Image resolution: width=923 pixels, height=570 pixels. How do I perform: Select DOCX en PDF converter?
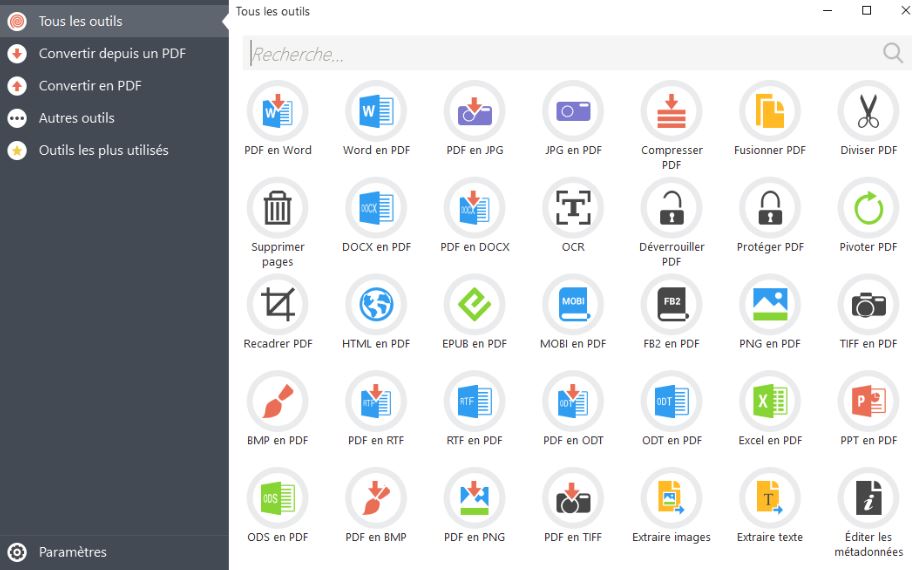pyautogui.click(x=376, y=208)
